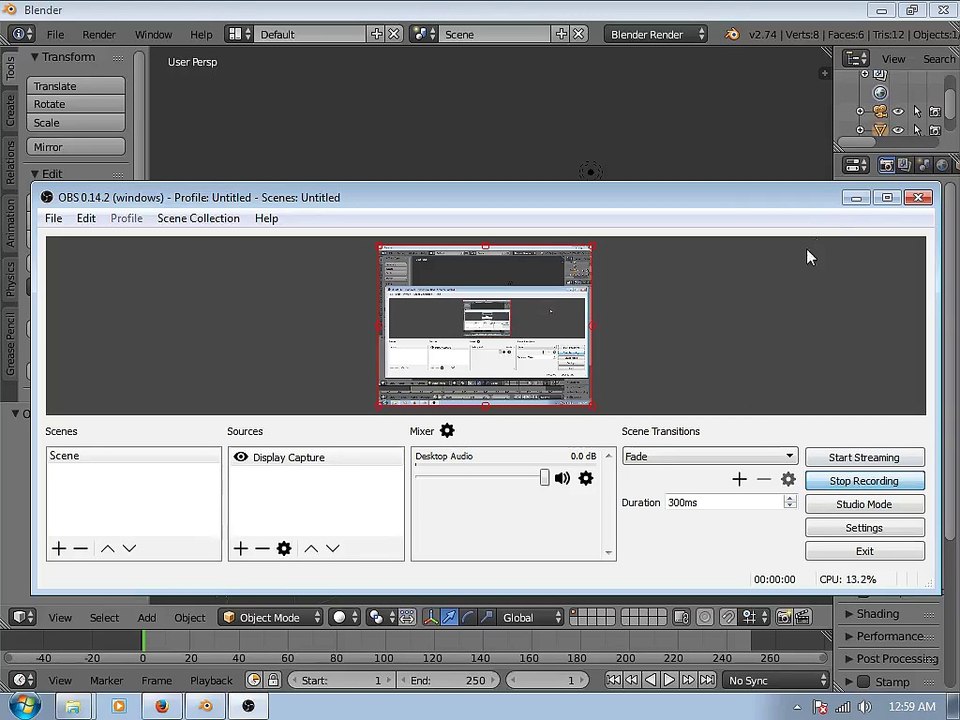Viewport: 960px width, 720px height.
Task: Toggle proportional editing circle in 3D header
Action: (x=705, y=617)
